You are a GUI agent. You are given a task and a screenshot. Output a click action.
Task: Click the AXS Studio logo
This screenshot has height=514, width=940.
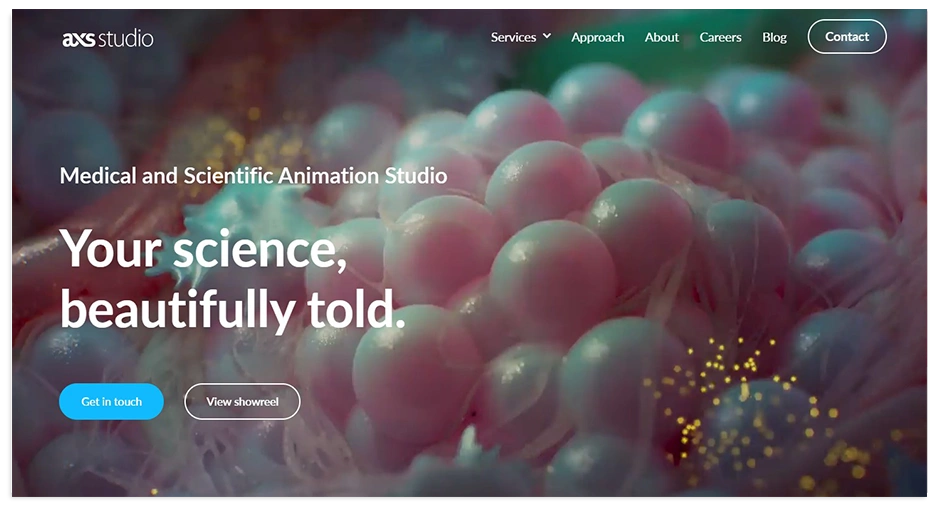(108, 39)
